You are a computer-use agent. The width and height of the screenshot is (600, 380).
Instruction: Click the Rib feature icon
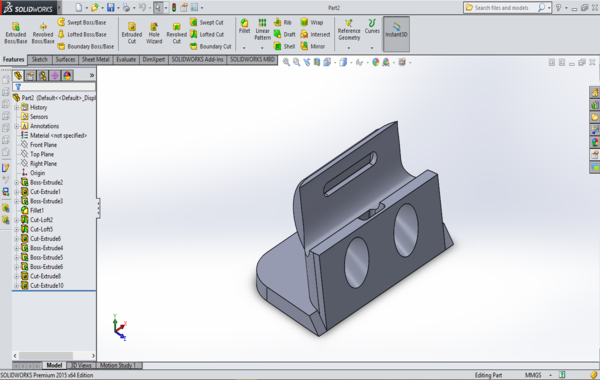coord(278,22)
